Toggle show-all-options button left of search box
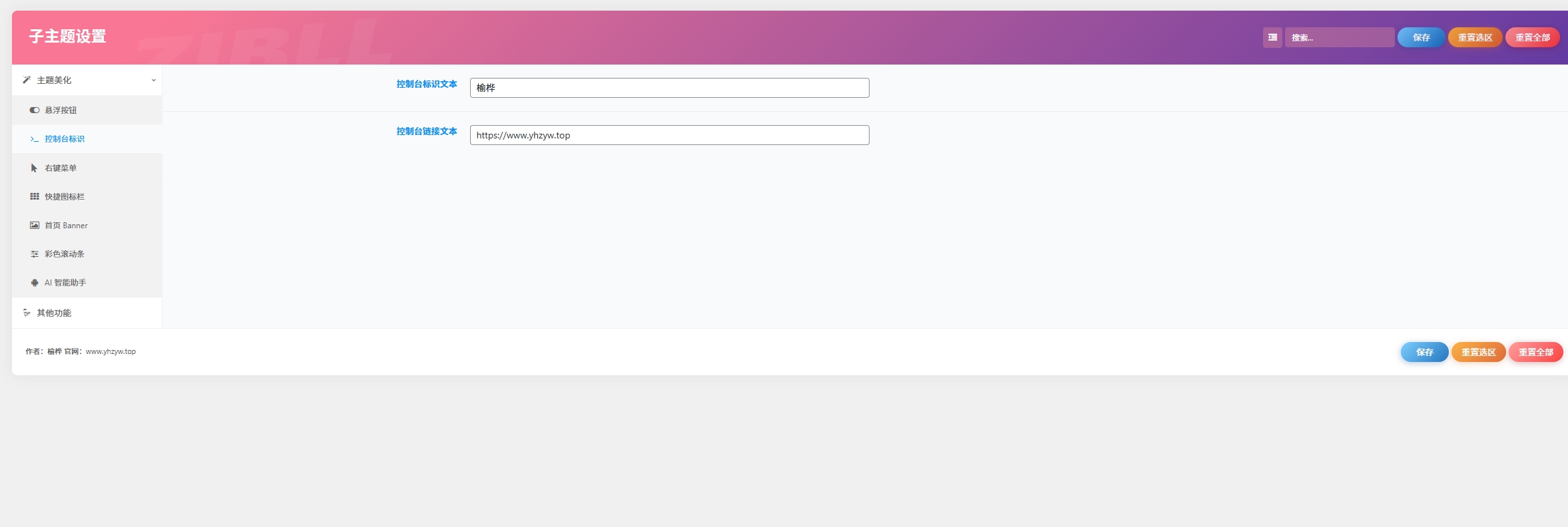Viewport: 1568px width, 527px height. tap(1272, 37)
